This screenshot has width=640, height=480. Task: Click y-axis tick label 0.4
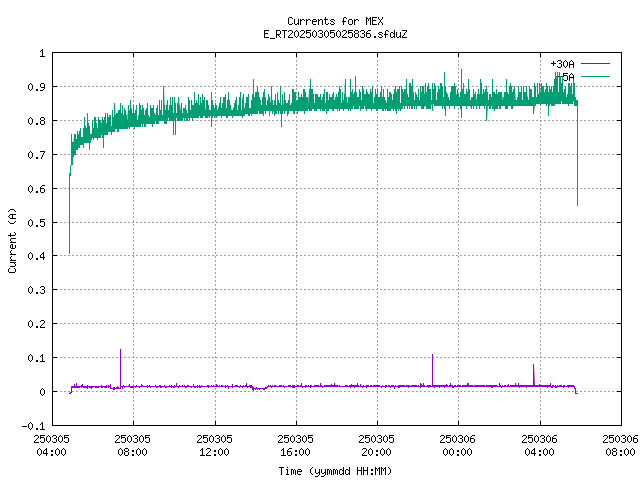coord(36,256)
